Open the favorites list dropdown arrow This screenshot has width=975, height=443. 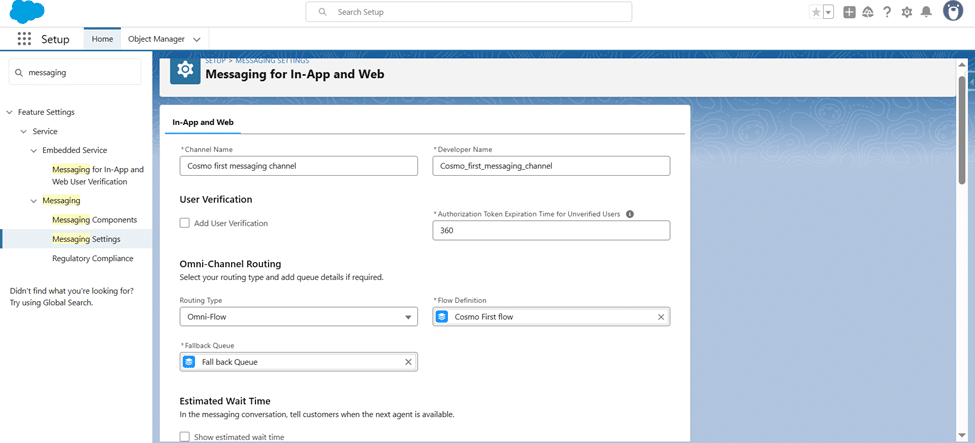click(x=828, y=12)
